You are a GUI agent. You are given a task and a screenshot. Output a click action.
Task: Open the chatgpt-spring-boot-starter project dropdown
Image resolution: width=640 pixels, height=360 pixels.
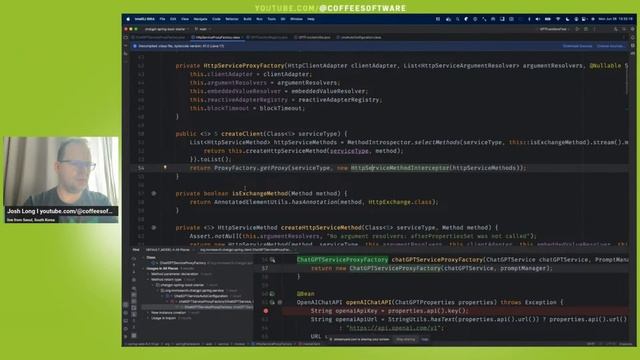167,29
